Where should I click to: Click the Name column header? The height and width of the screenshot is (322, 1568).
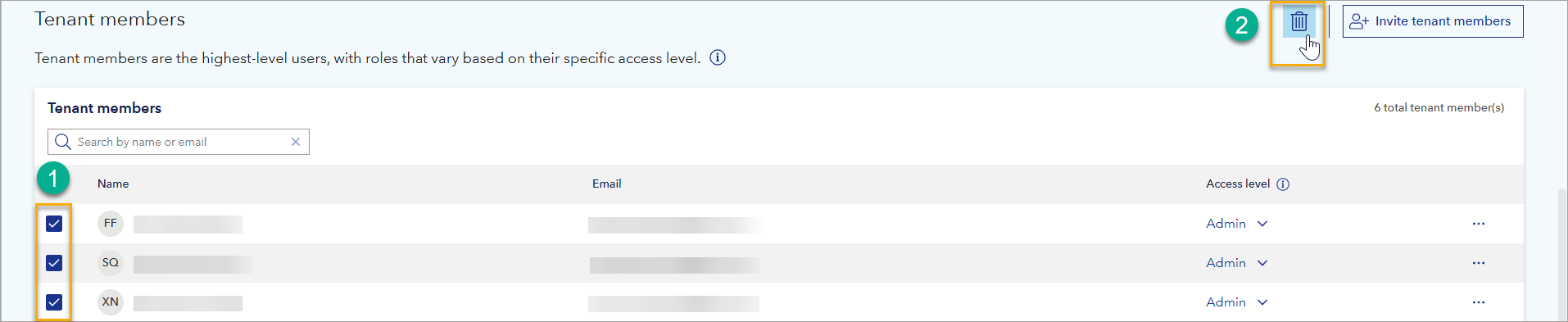coord(113,184)
